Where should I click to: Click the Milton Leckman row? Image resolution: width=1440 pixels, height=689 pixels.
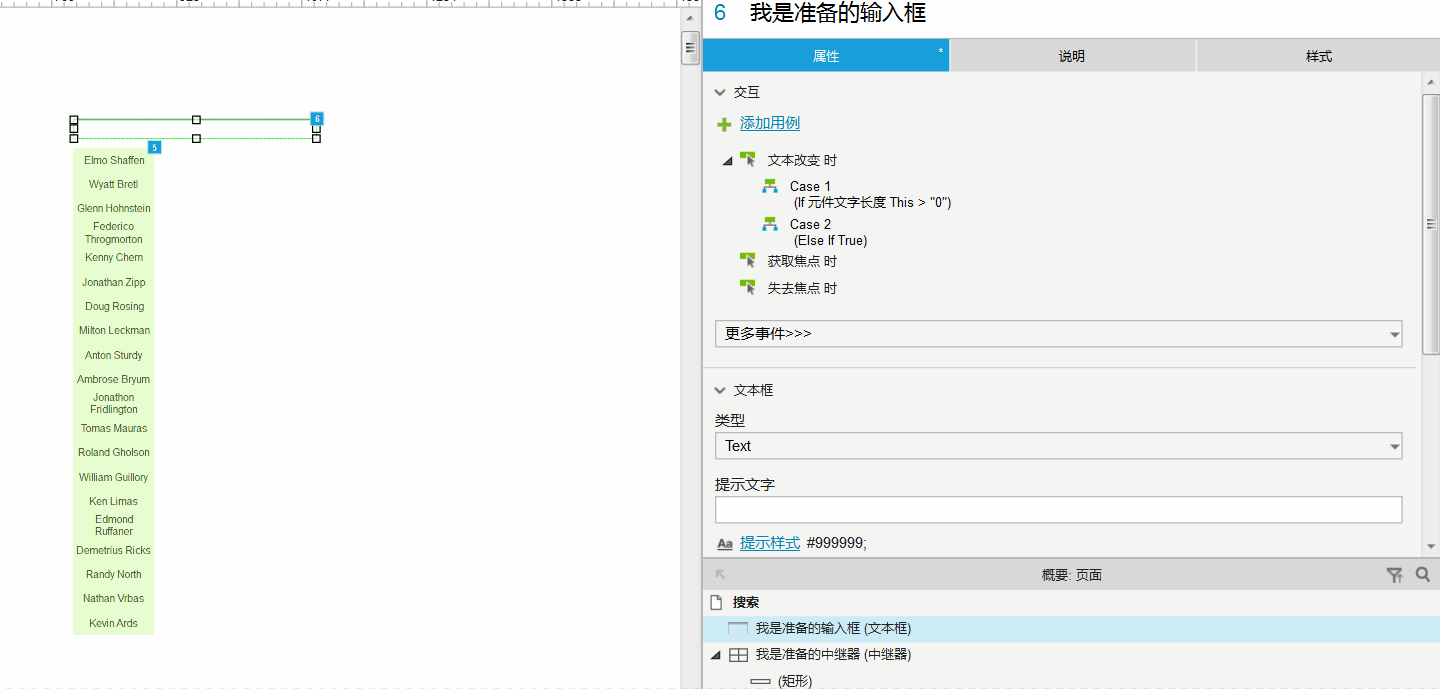[114, 330]
